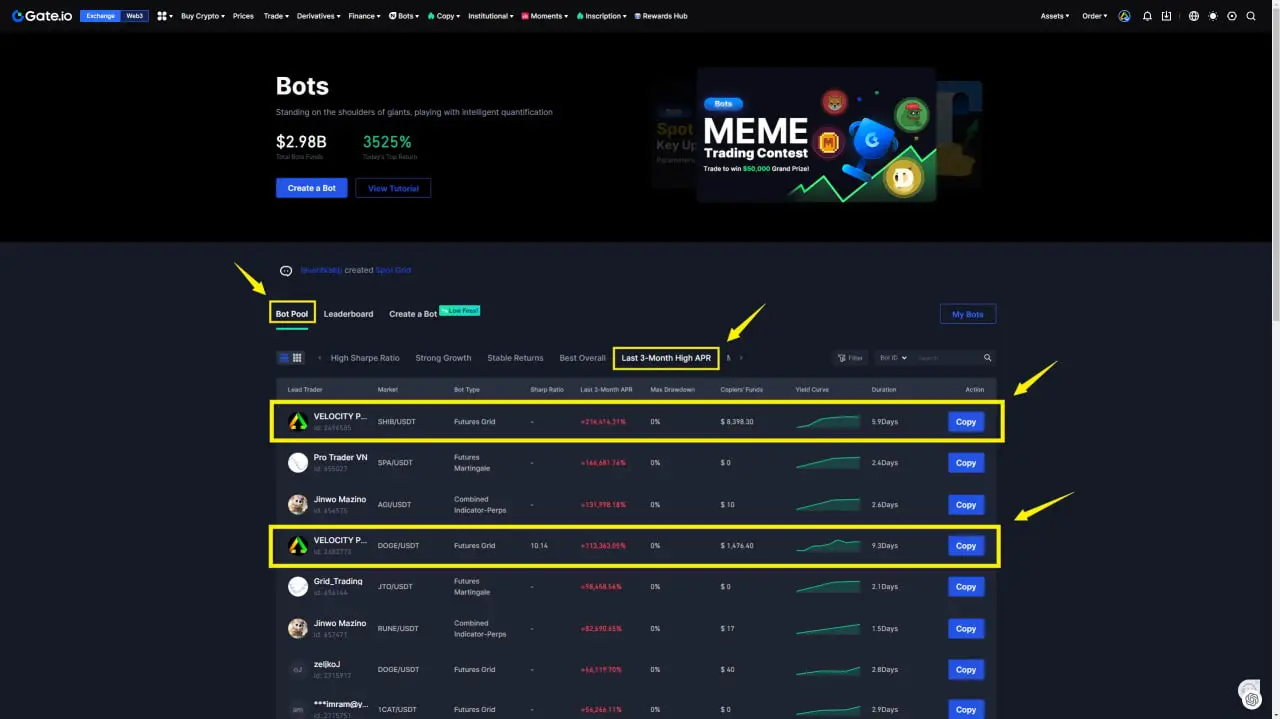Select Last 3-Month High APR tab
1280x719 pixels.
(x=666, y=358)
